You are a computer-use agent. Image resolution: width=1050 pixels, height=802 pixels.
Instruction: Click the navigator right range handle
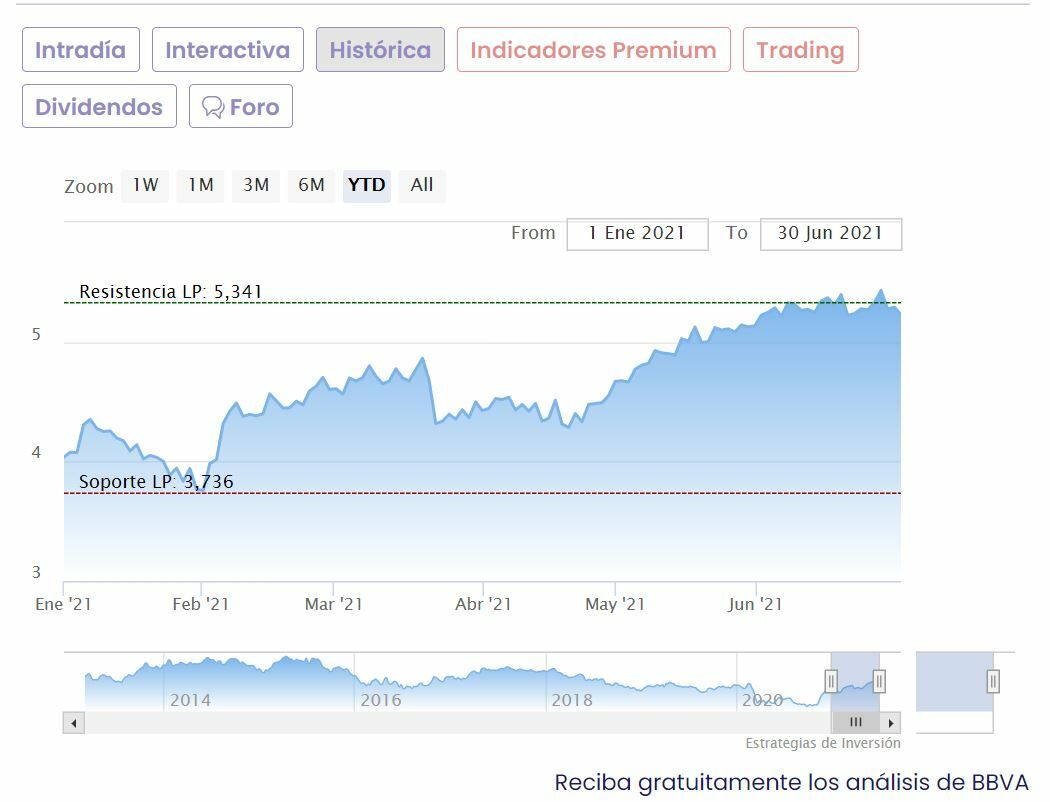pyautogui.click(x=879, y=682)
